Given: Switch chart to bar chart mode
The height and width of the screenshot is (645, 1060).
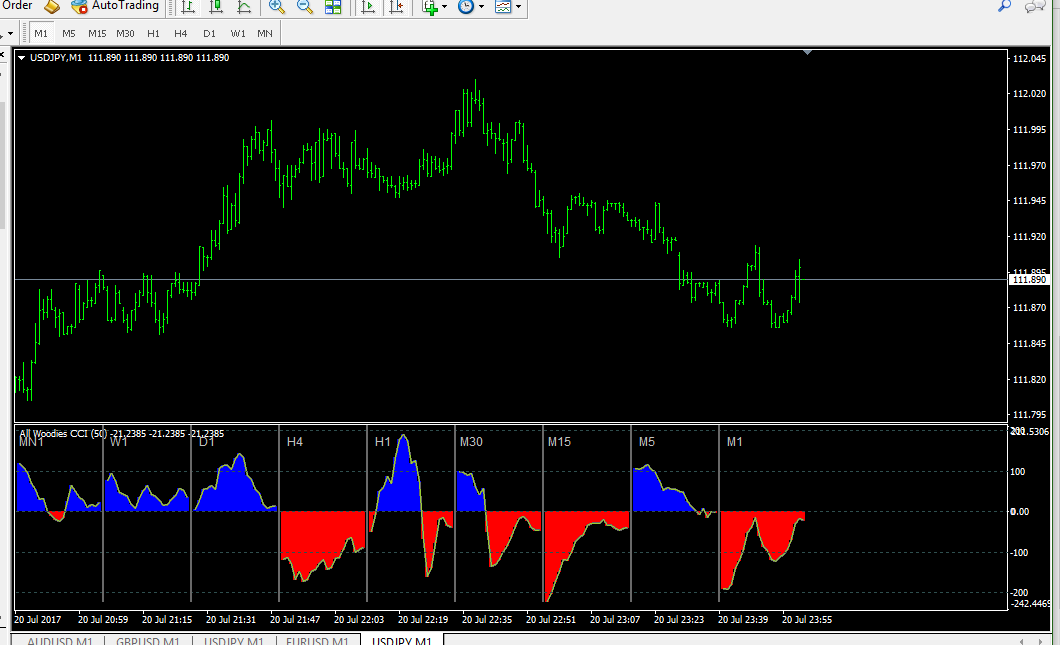Looking at the screenshot, I should (188, 7).
